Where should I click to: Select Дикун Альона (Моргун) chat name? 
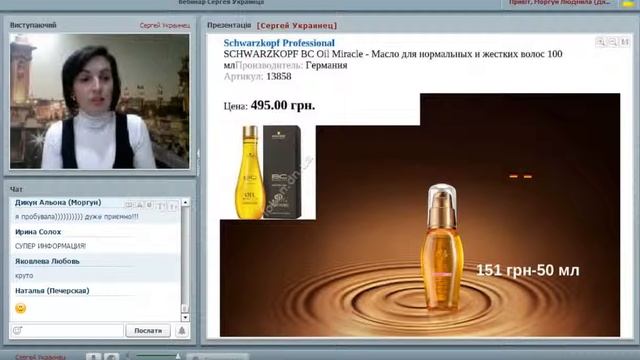pos(58,202)
